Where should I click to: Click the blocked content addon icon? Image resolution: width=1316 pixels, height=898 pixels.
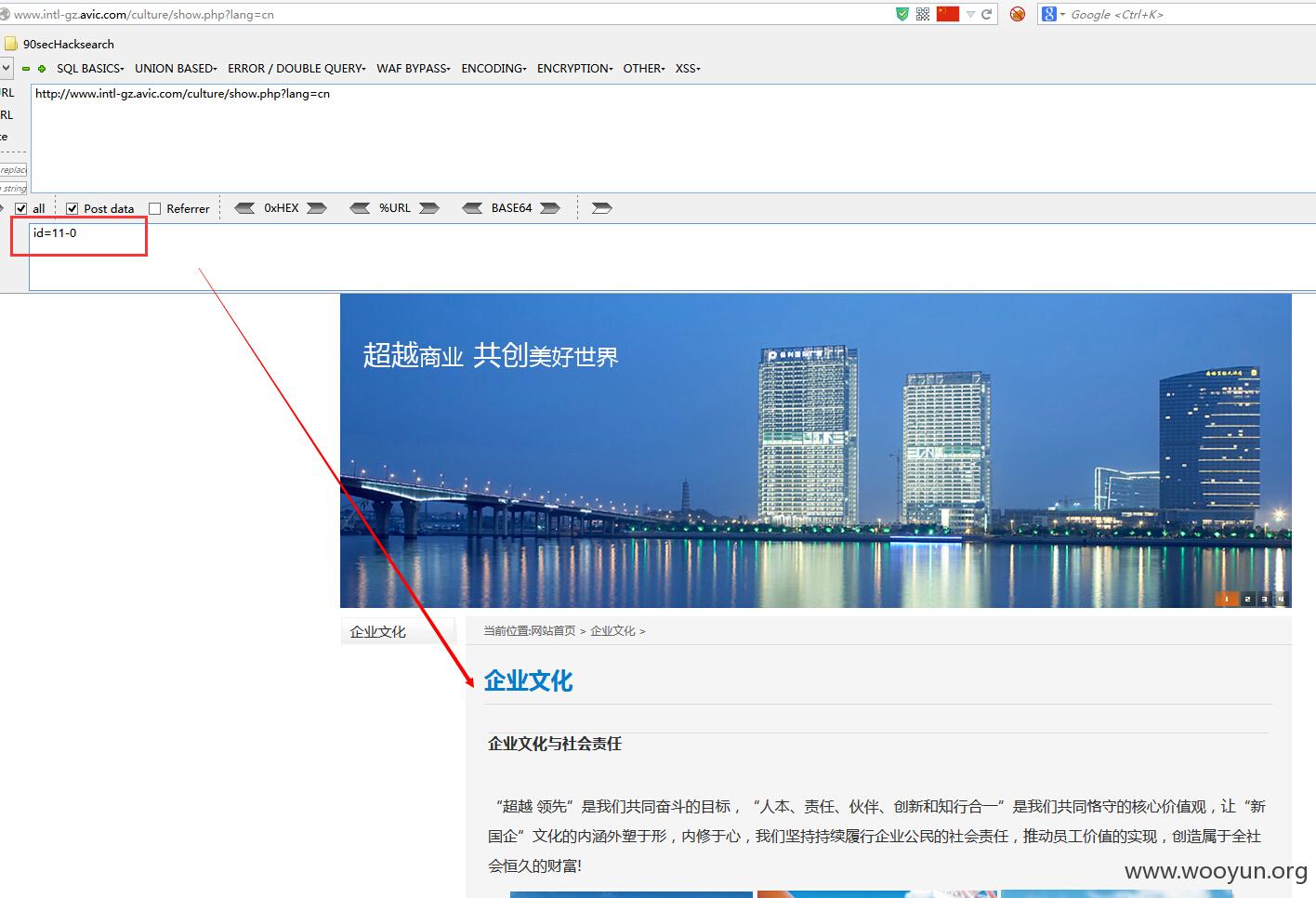(1018, 14)
